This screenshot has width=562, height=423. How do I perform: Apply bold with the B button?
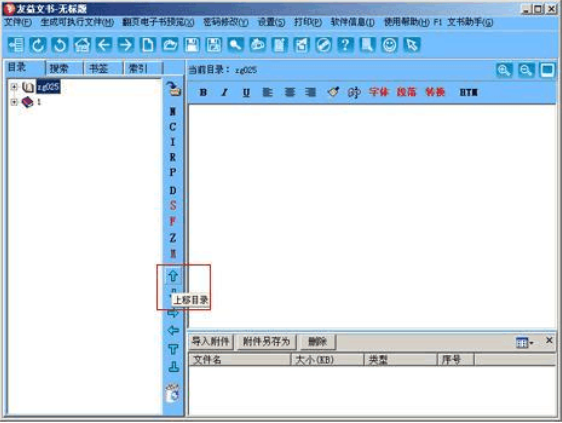[x=203, y=92]
